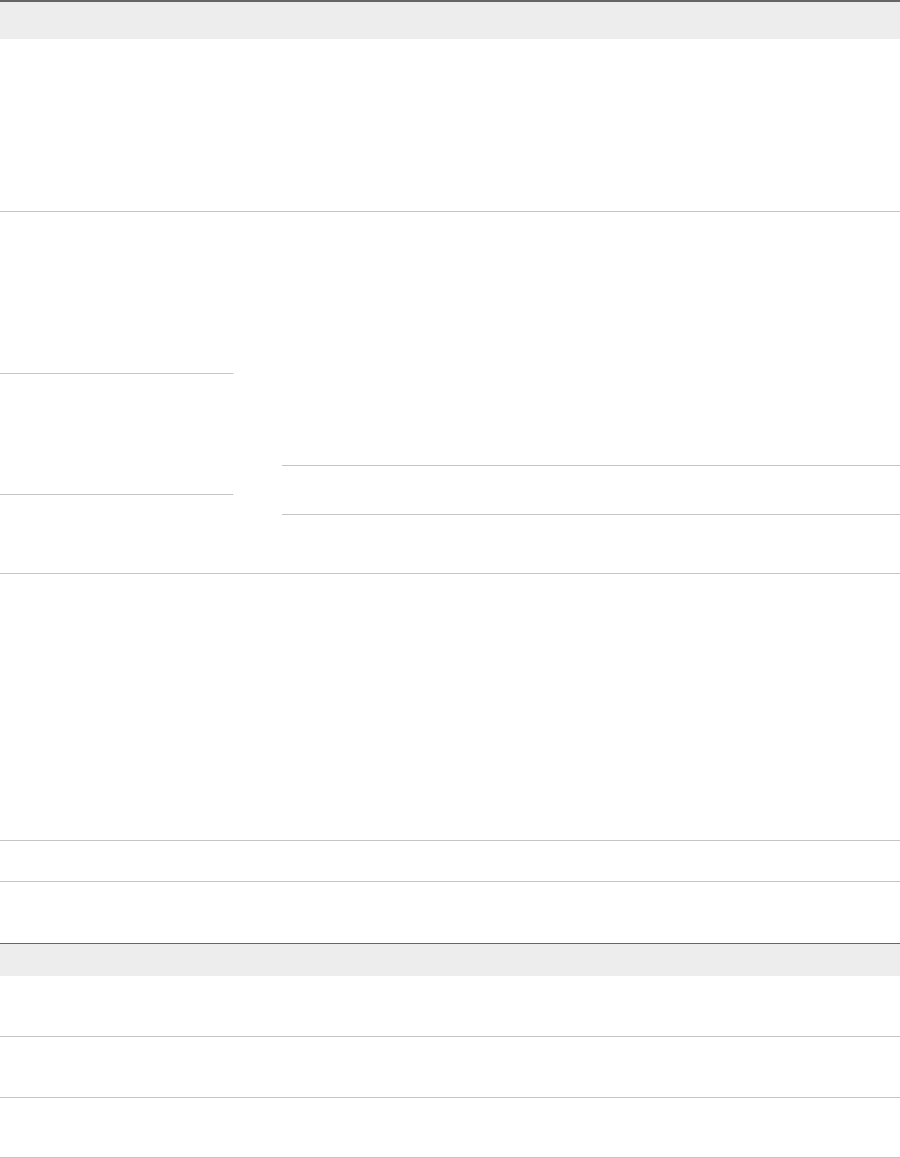The height and width of the screenshot is (1158, 900).
Task: Select the first row under the lower header
Action: [x=450, y=1006]
